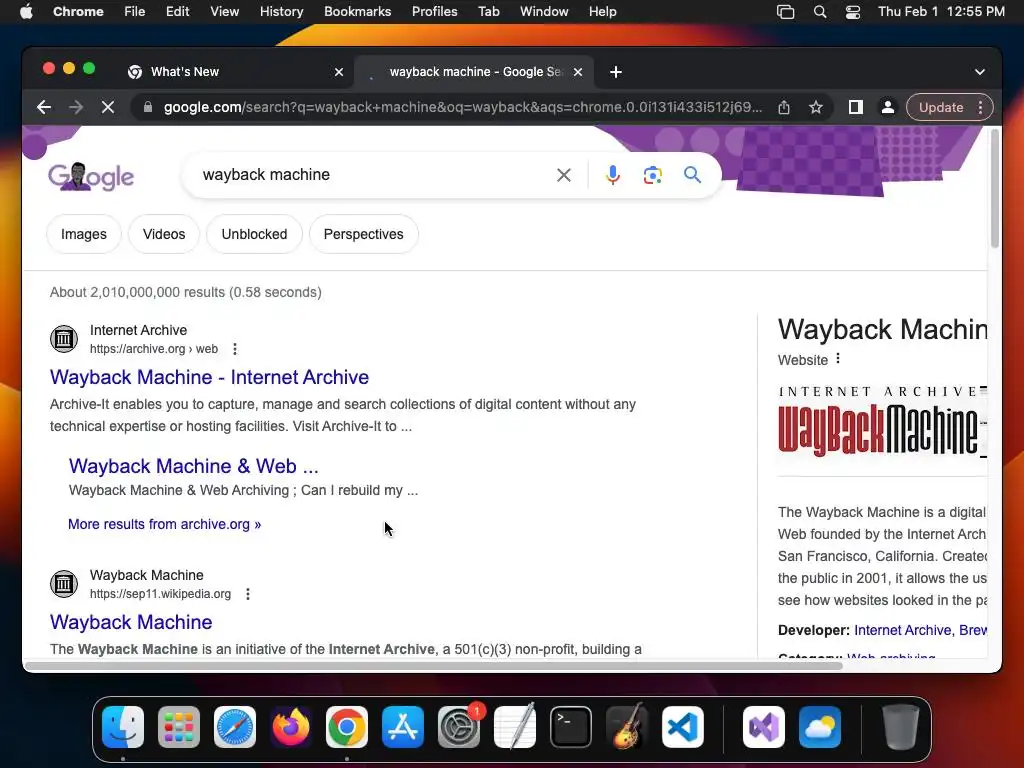Open the Chrome three-dot menu
Screen dimensions: 1024x768
tap(980, 107)
